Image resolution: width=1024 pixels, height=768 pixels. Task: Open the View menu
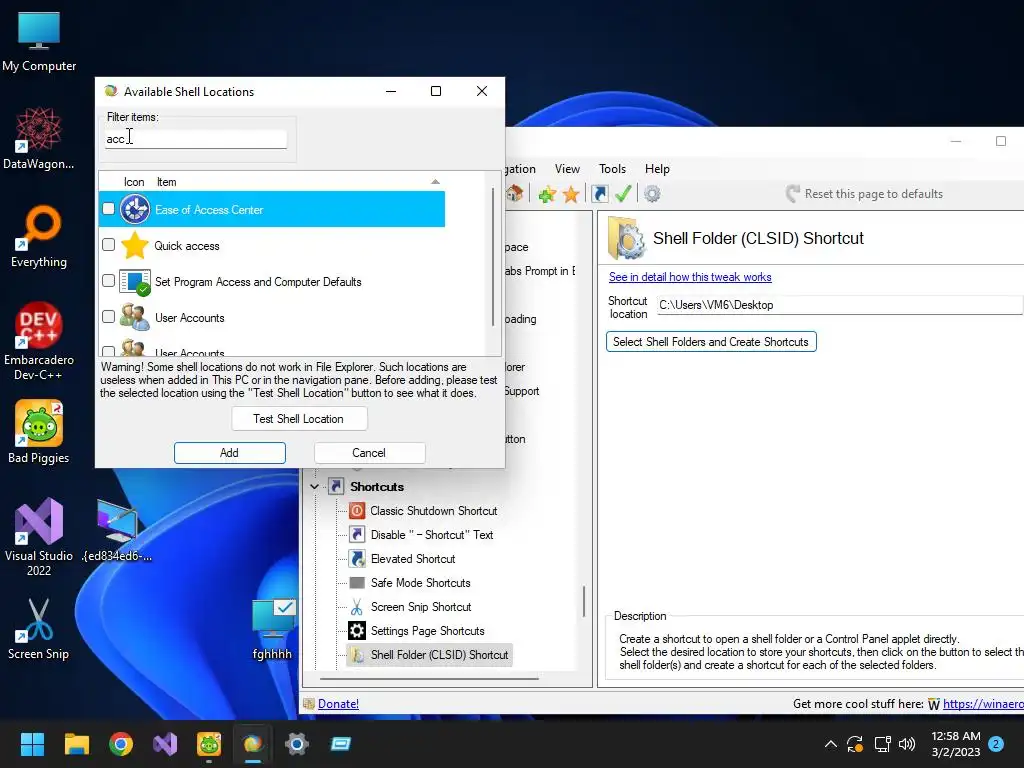[x=567, y=168]
